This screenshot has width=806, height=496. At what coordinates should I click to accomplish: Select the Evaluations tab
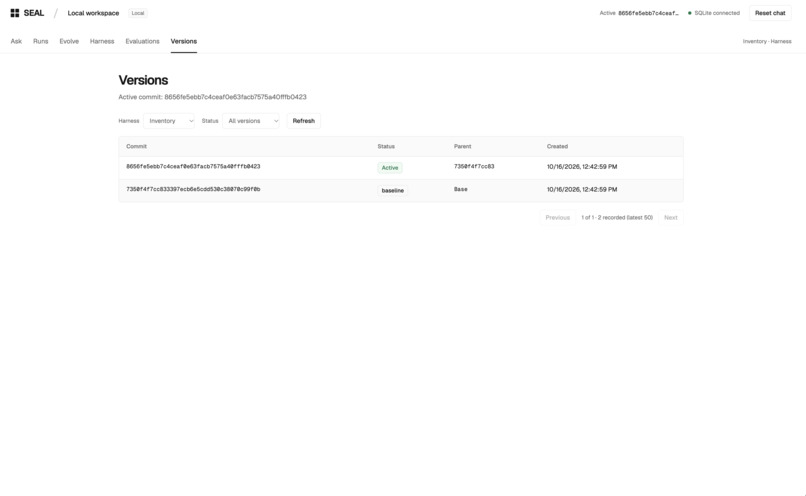[x=142, y=41]
